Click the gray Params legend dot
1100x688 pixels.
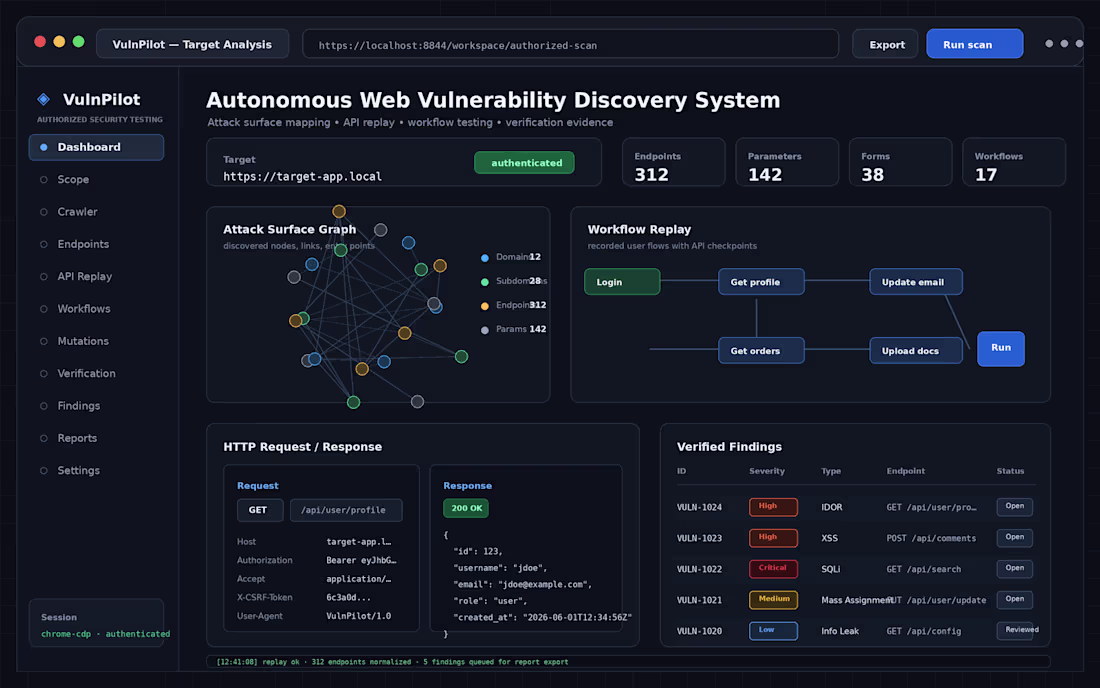[485, 330]
